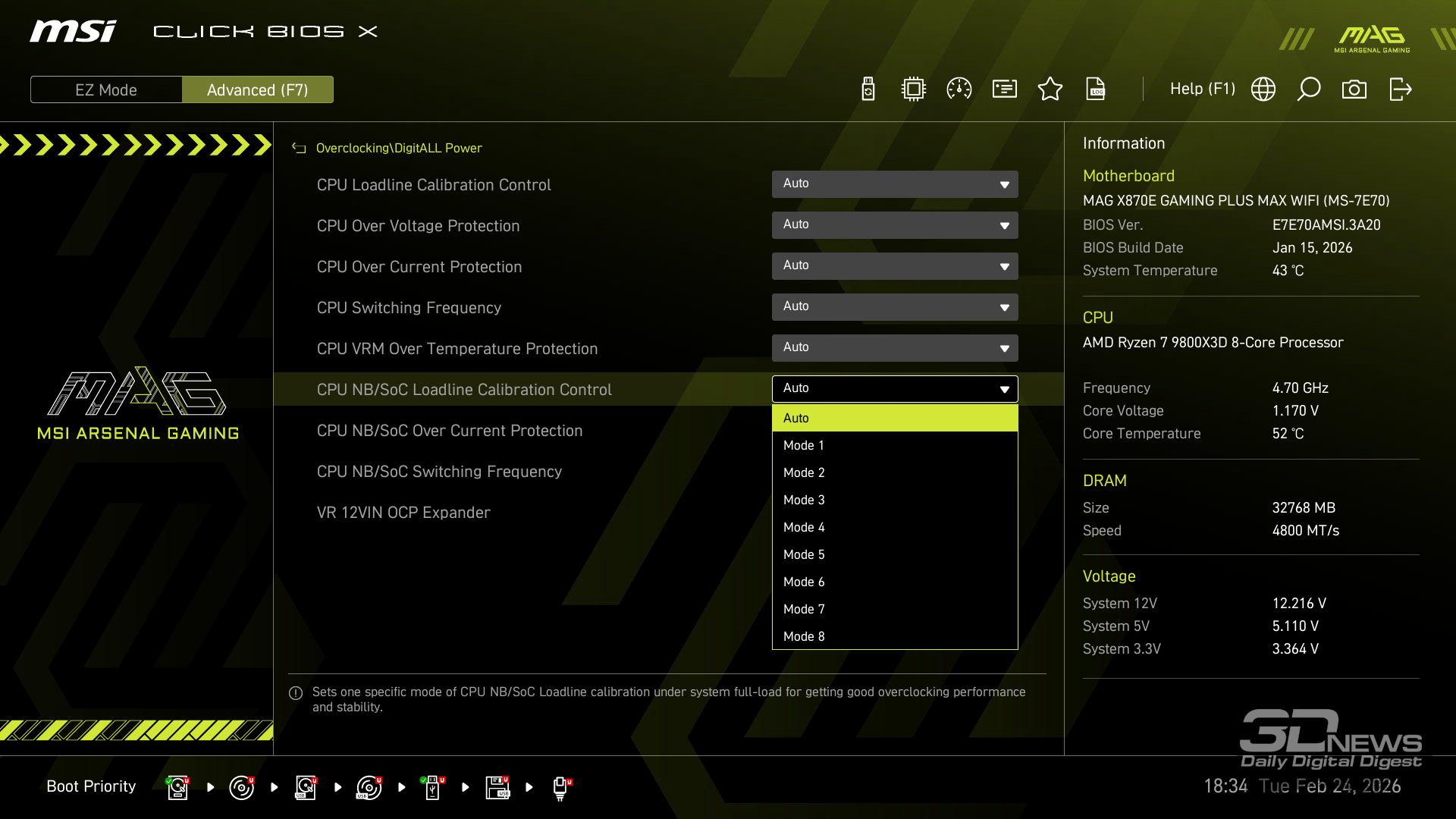
Task: Open the M-Flash USB update icon
Action: (868, 89)
